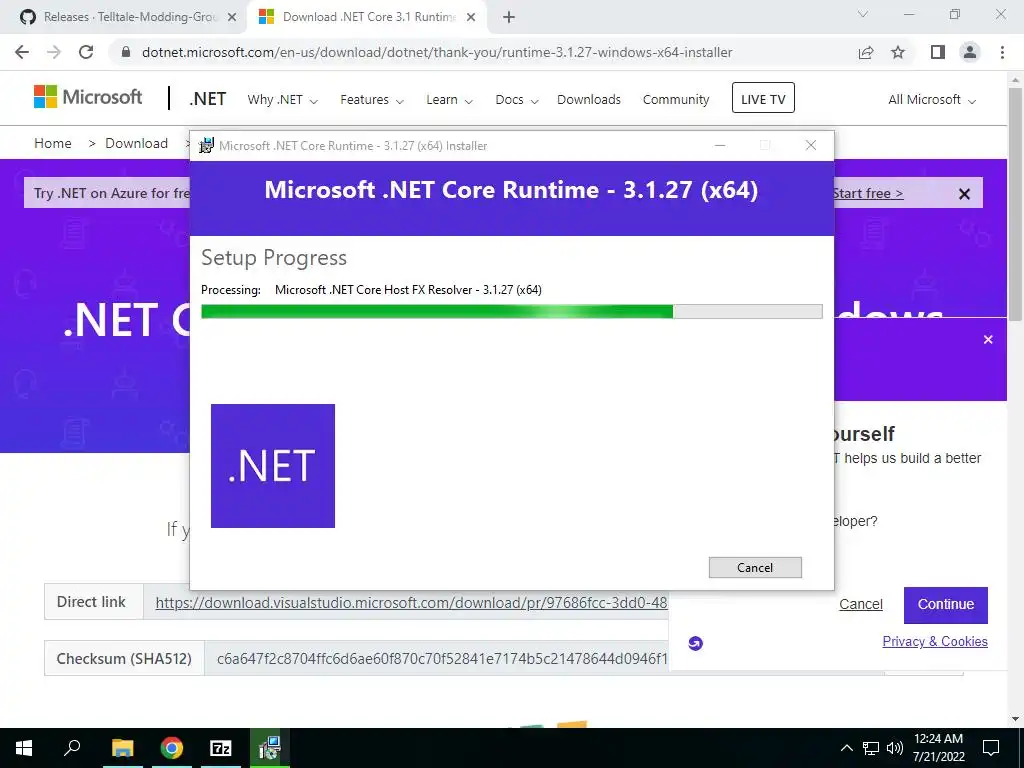Cancel the .NET Core Runtime installer
This screenshot has width=1024, height=768.
tap(755, 568)
